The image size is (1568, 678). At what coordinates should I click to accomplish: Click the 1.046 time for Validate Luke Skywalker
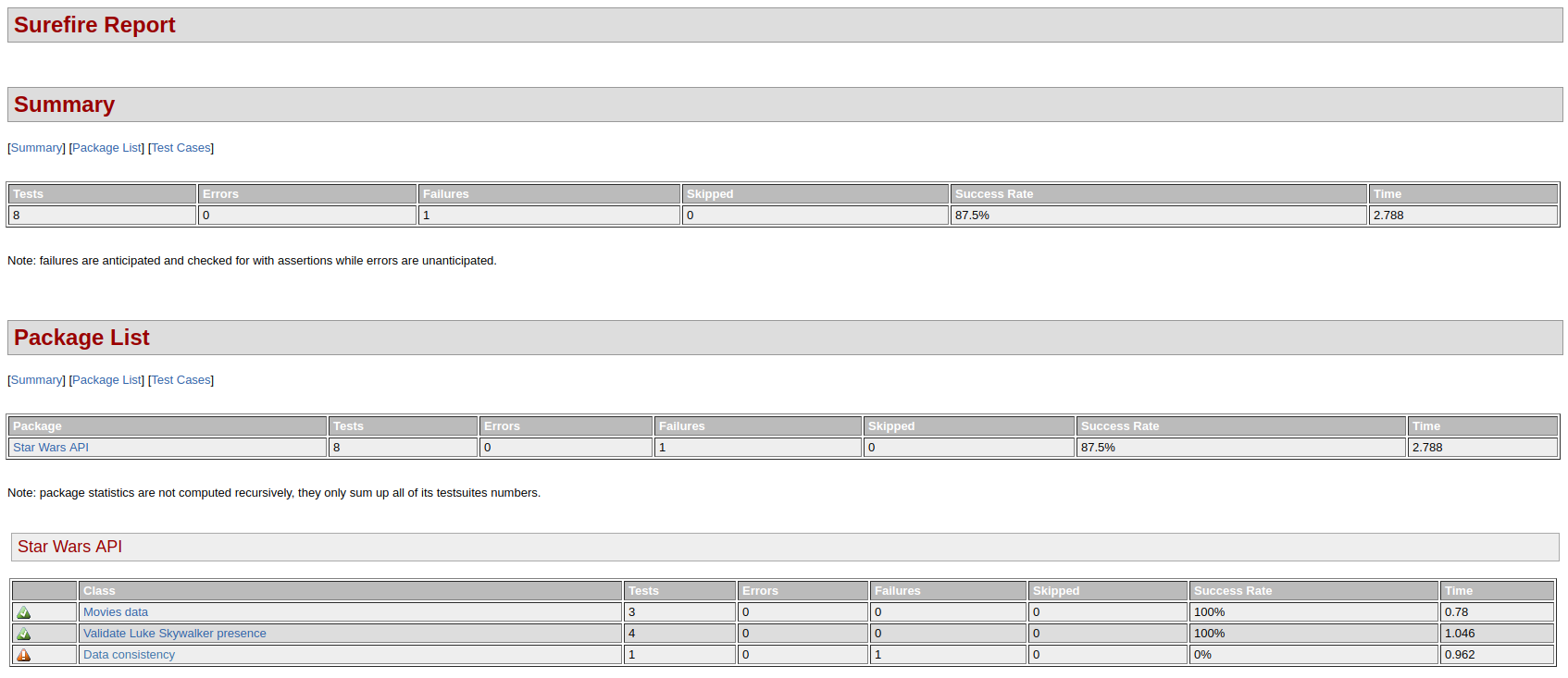point(1460,634)
